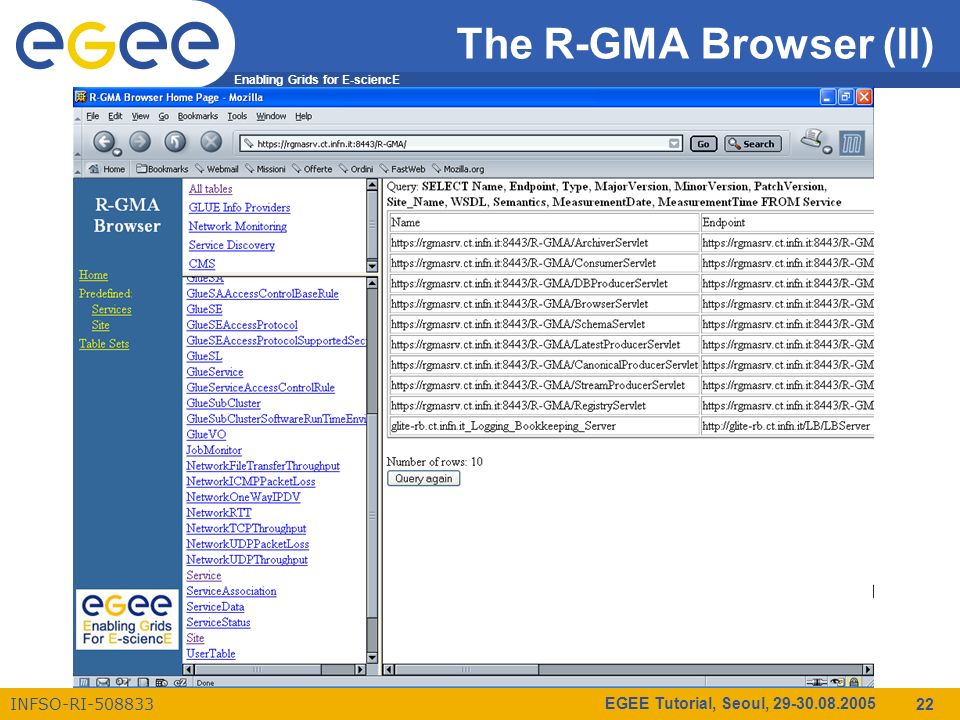Image resolution: width=960 pixels, height=720 pixels.
Task: Click the Query again button
Action: coord(424,479)
